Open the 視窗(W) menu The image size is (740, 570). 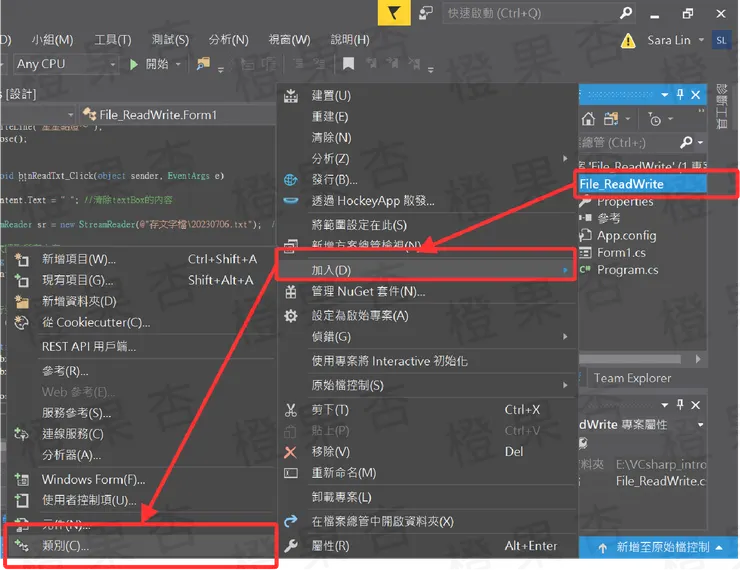click(289, 40)
